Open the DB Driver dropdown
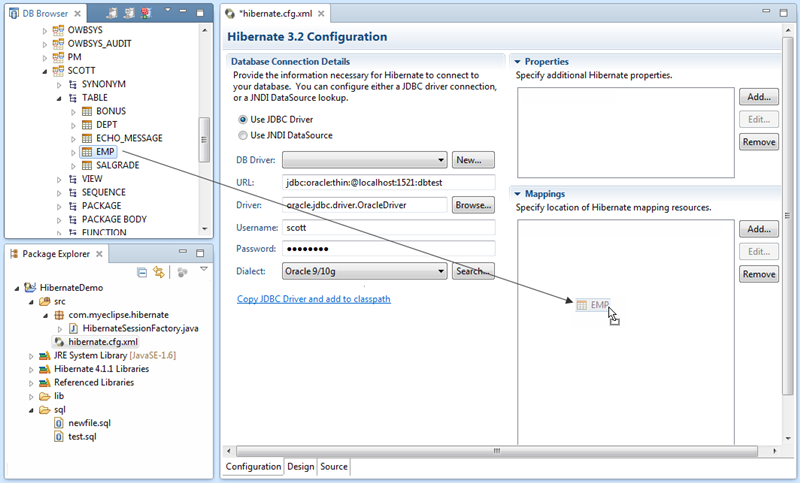The height and width of the screenshot is (483, 800). pos(441,160)
